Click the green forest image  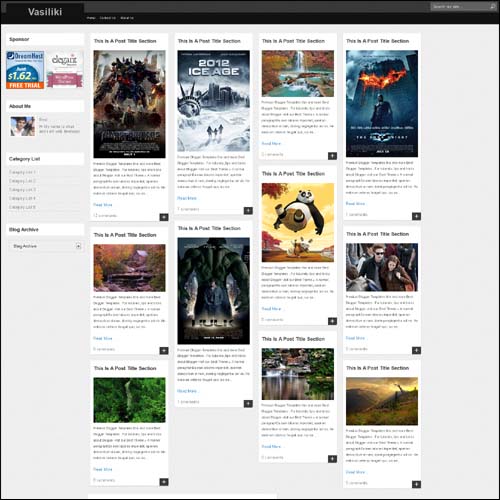point(129,400)
